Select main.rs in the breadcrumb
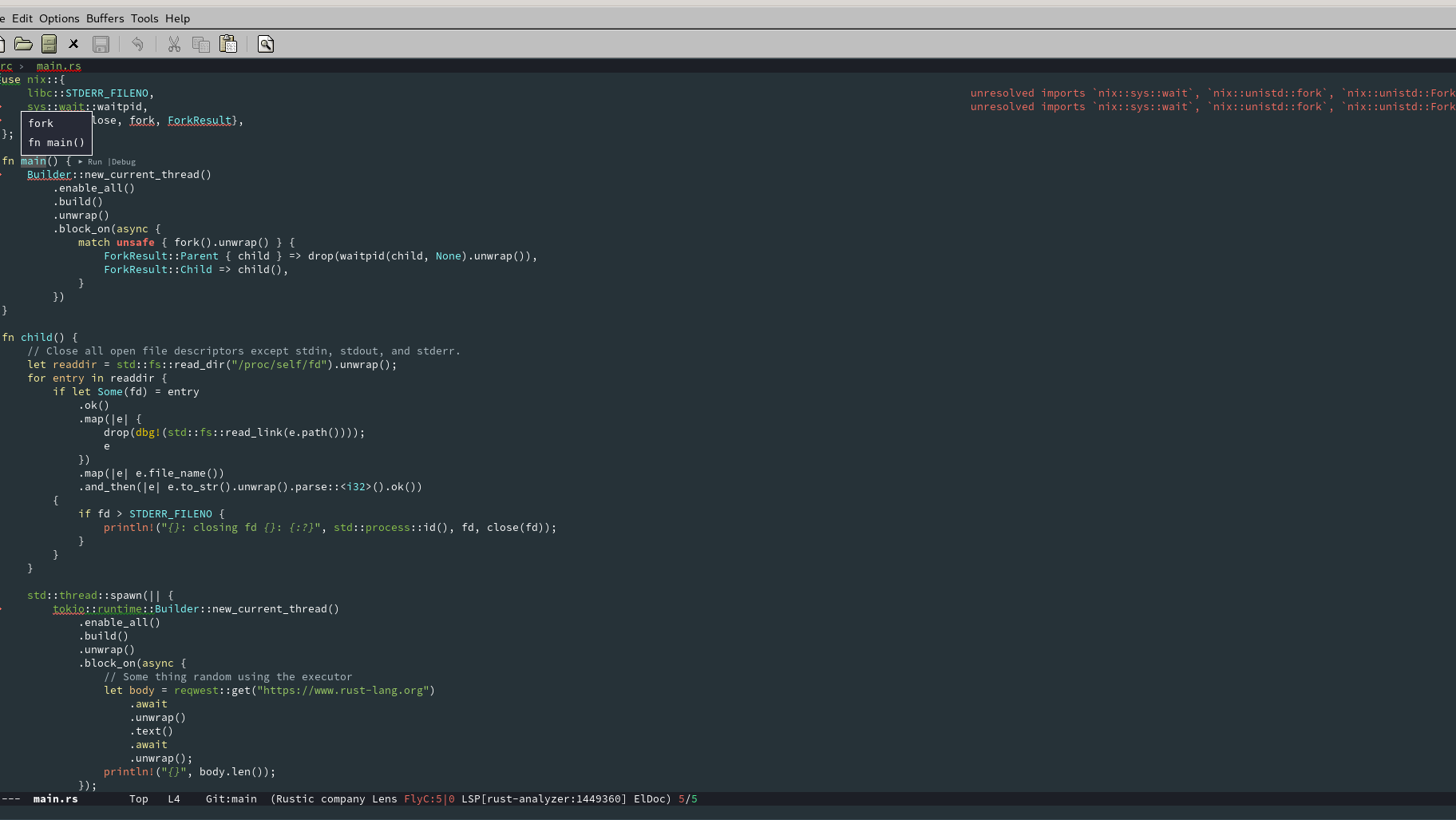 pos(58,66)
